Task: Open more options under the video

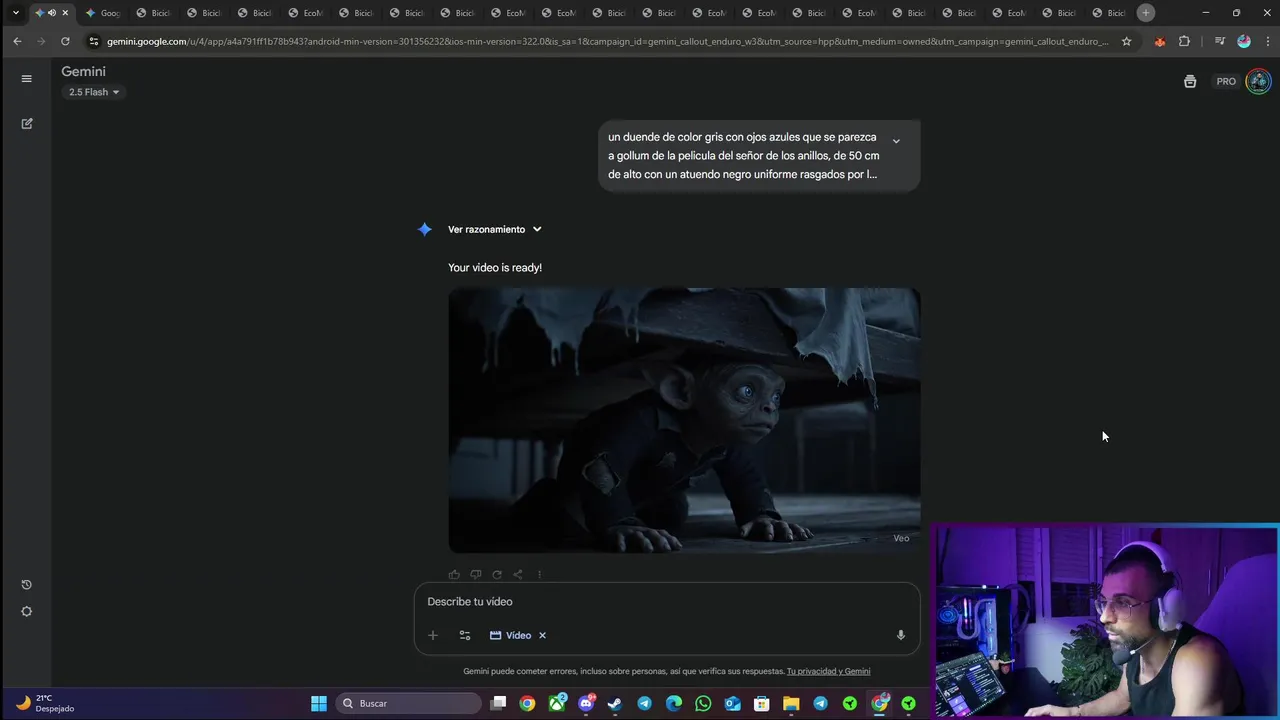Action: point(539,575)
